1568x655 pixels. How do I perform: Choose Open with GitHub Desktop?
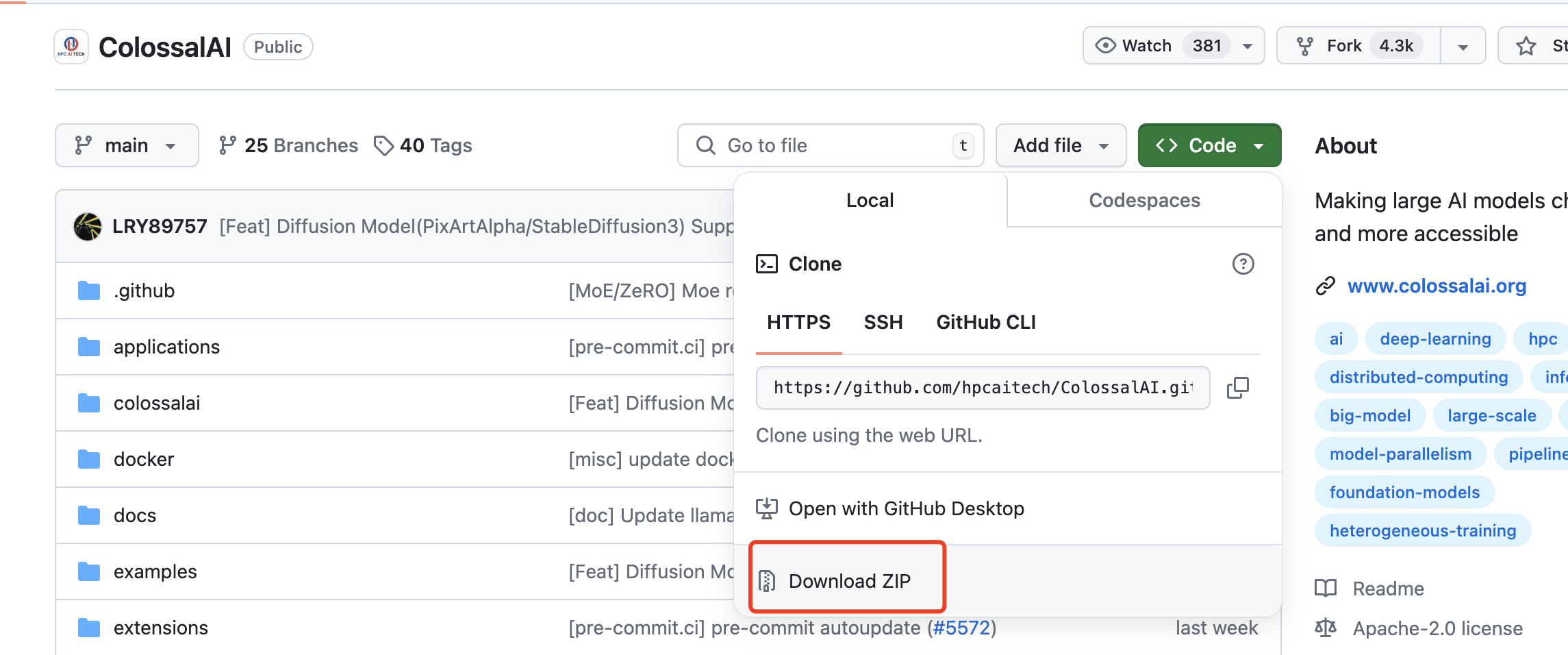[x=1007, y=508]
